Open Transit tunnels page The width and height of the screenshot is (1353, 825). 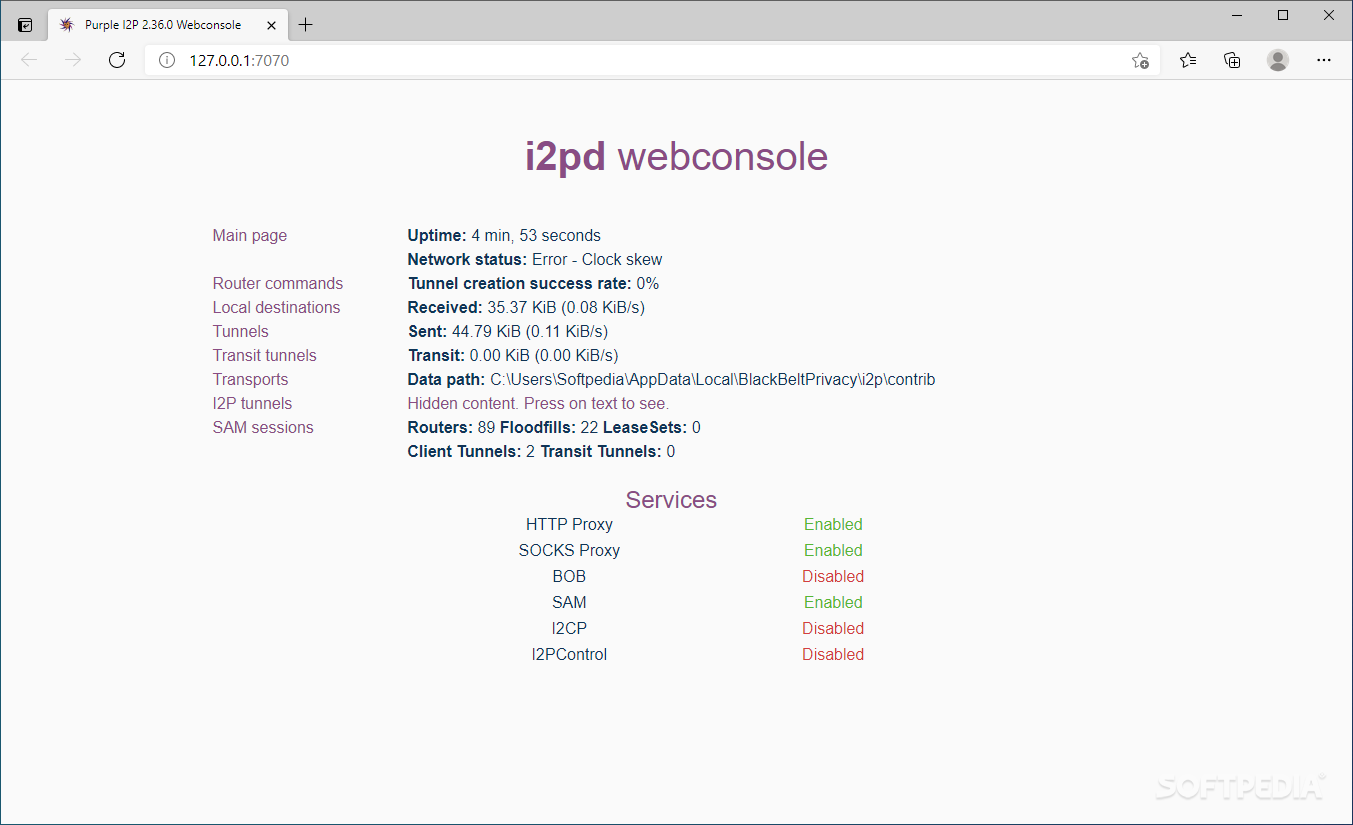pos(265,356)
